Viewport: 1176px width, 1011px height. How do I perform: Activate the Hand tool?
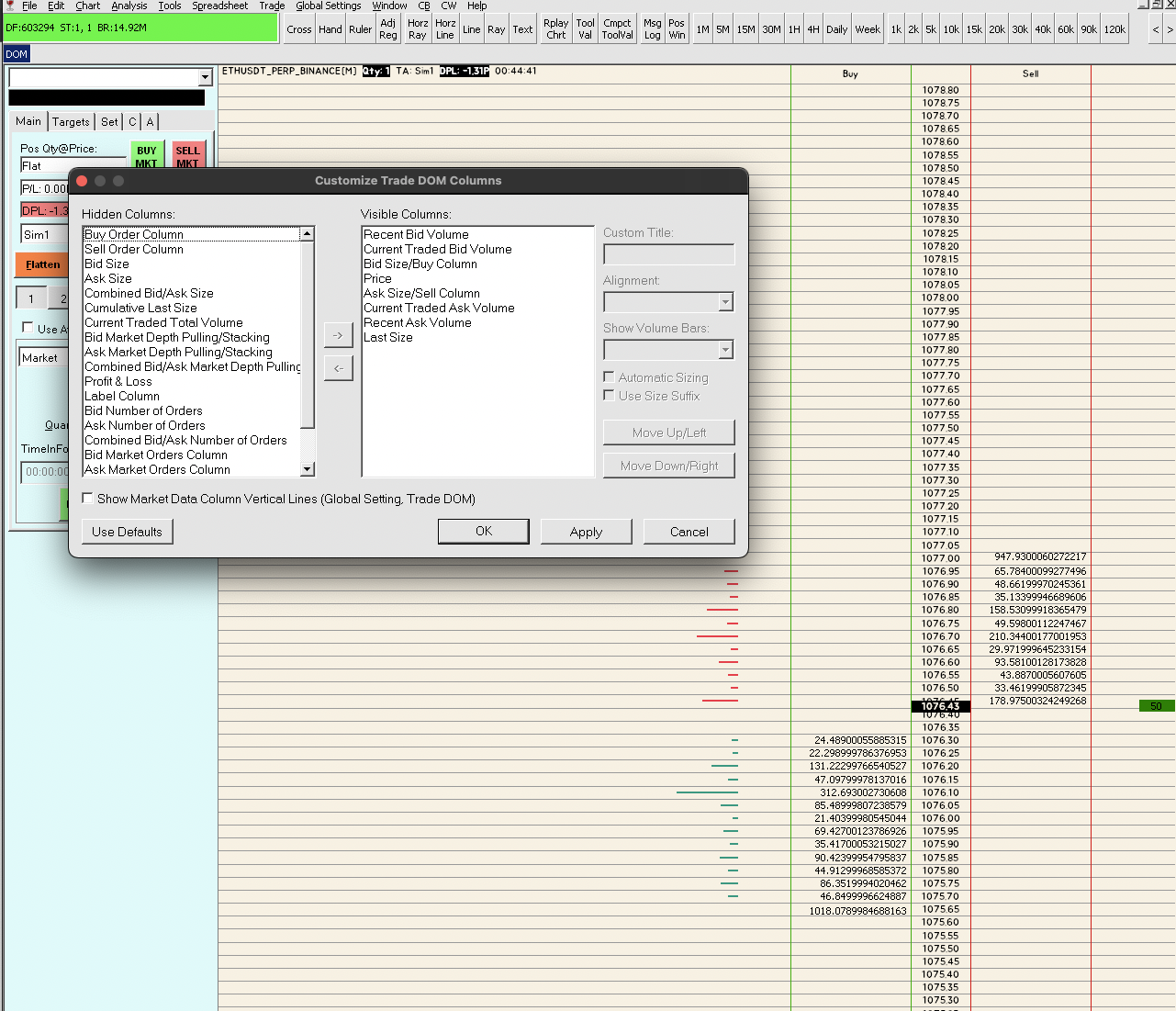(x=330, y=29)
